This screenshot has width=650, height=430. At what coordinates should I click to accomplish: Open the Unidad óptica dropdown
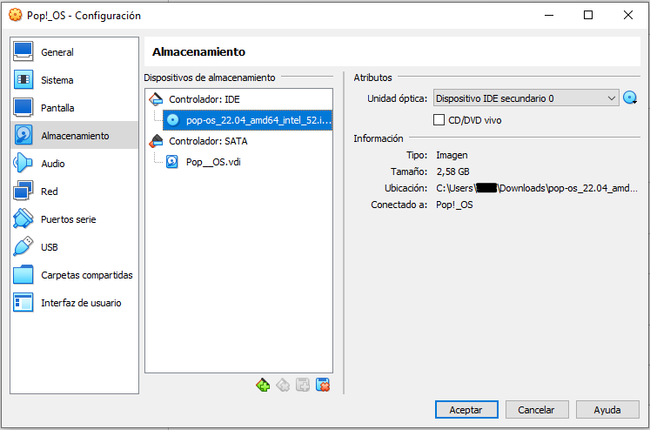[526, 98]
